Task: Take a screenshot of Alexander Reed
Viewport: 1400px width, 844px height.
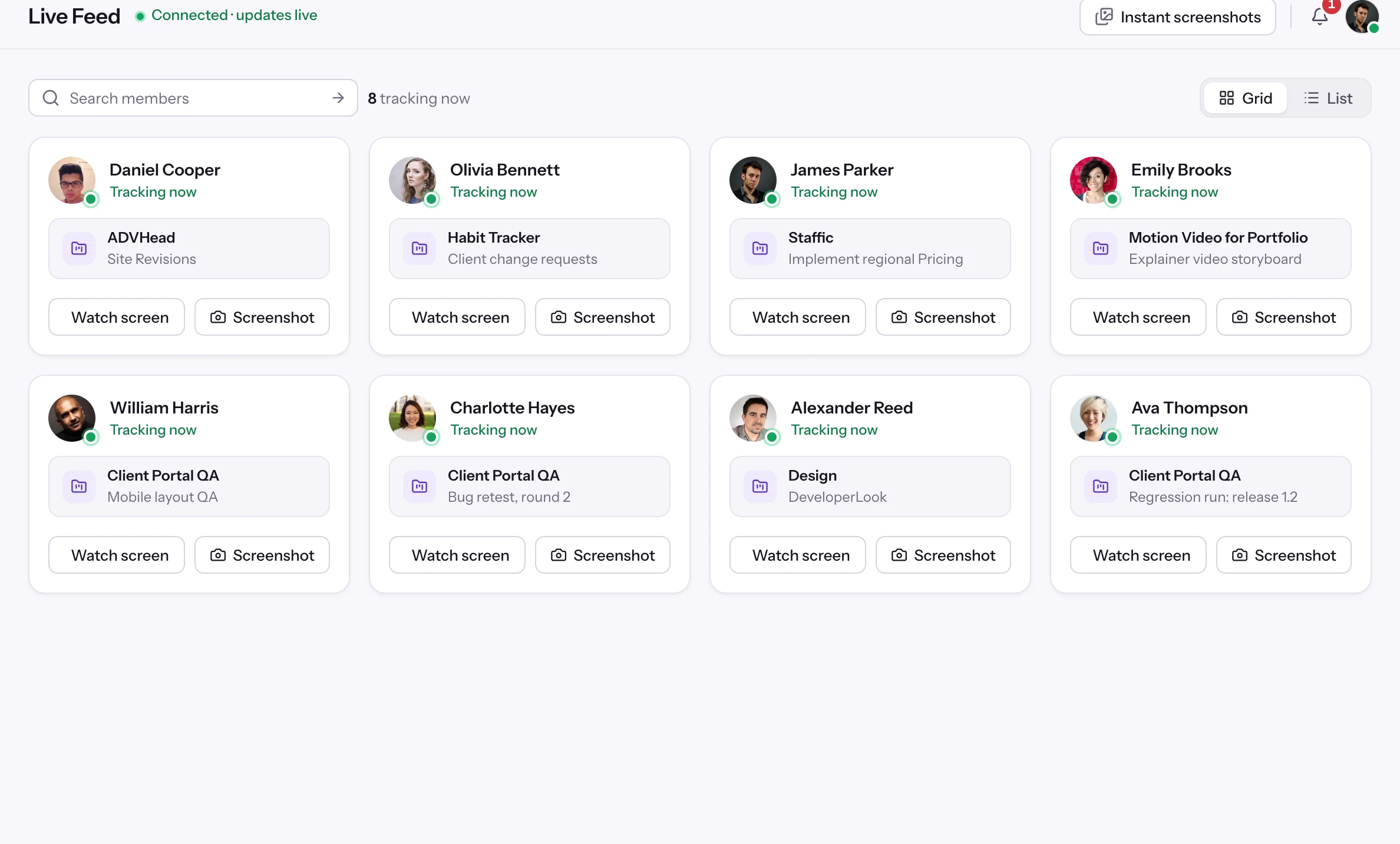Action: (x=943, y=555)
